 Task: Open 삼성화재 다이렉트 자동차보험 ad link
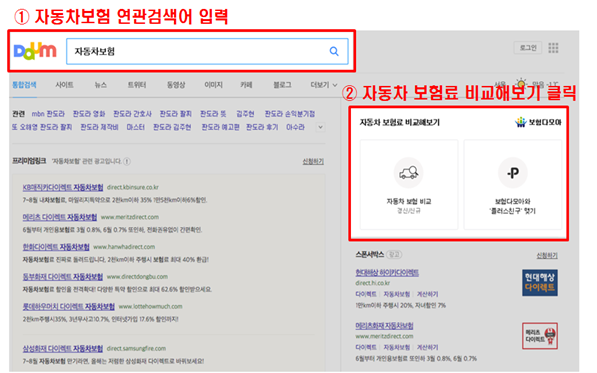click(x=63, y=348)
